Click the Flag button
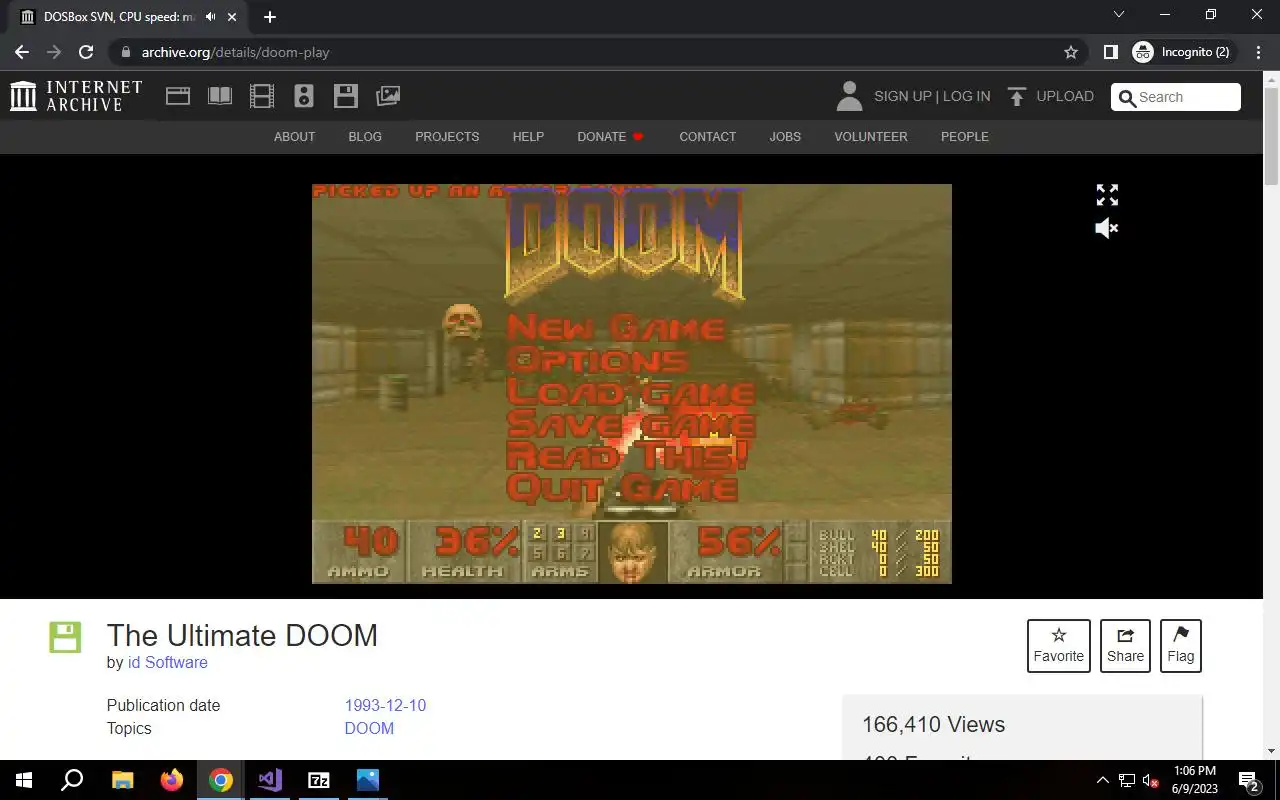This screenshot has height=800, width=1280. click(1181, 646)
